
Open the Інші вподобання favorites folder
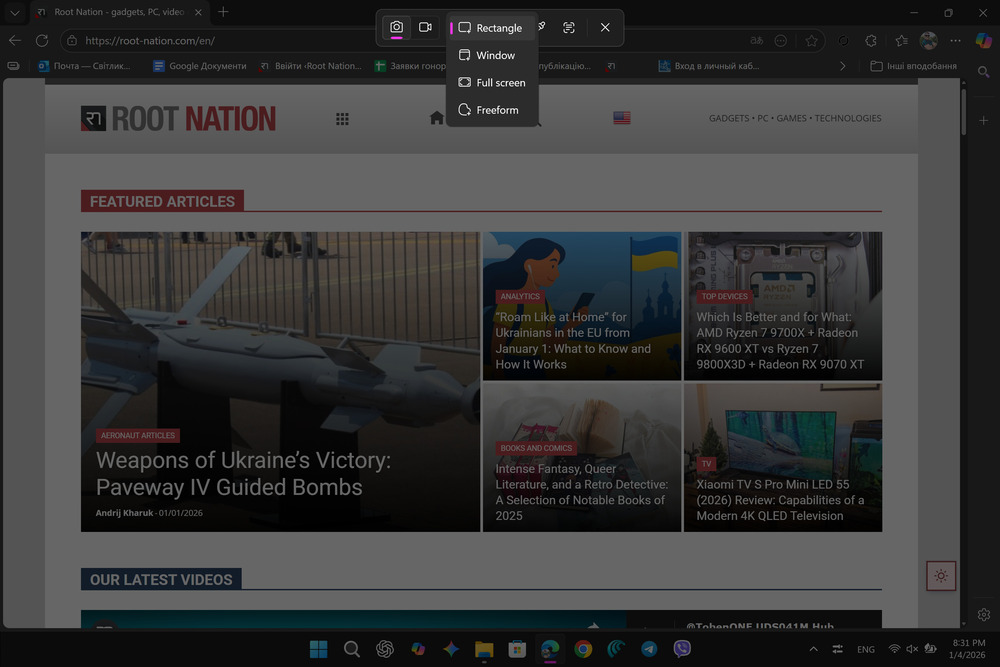[913, 66]
